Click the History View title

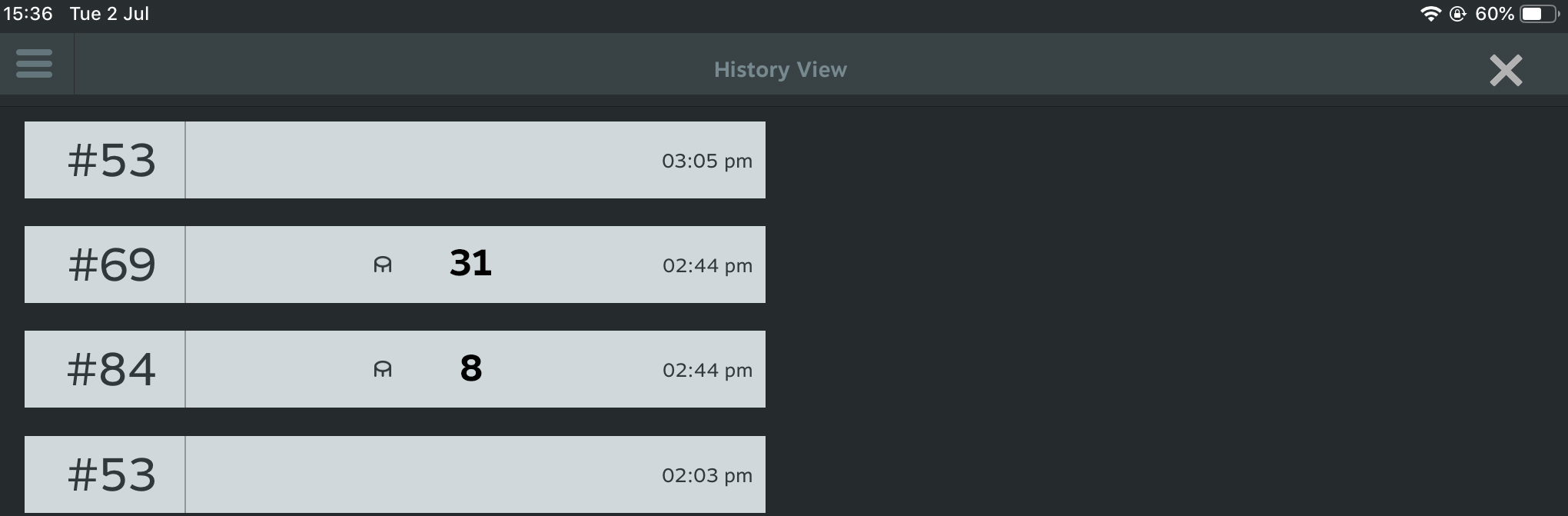[780, 70]
